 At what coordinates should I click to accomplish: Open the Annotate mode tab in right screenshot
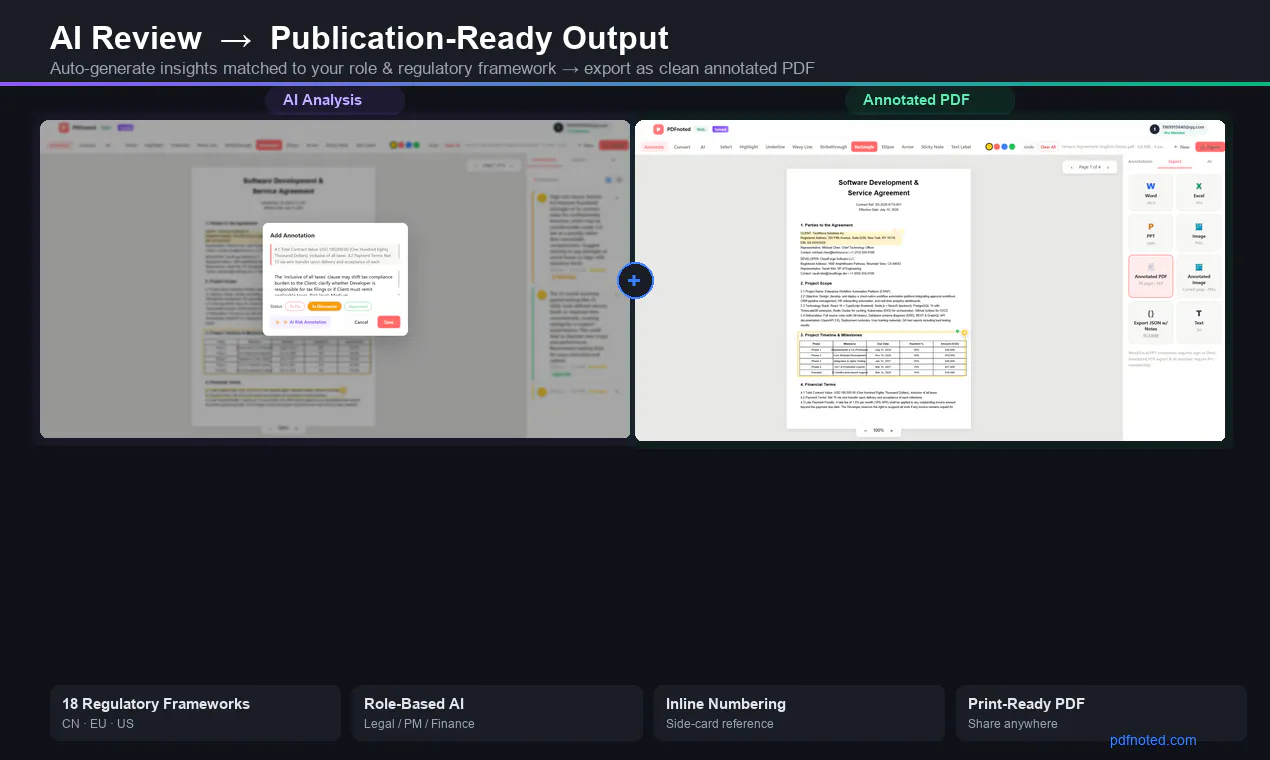(654, 147)
